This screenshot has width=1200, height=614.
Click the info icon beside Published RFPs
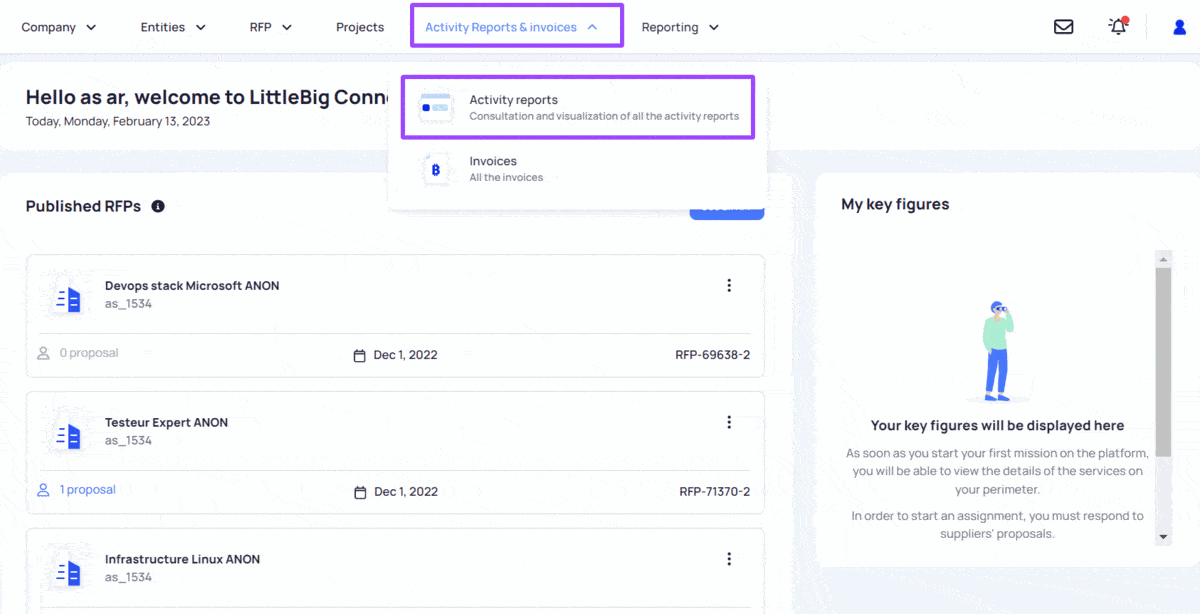click(158, 206)
